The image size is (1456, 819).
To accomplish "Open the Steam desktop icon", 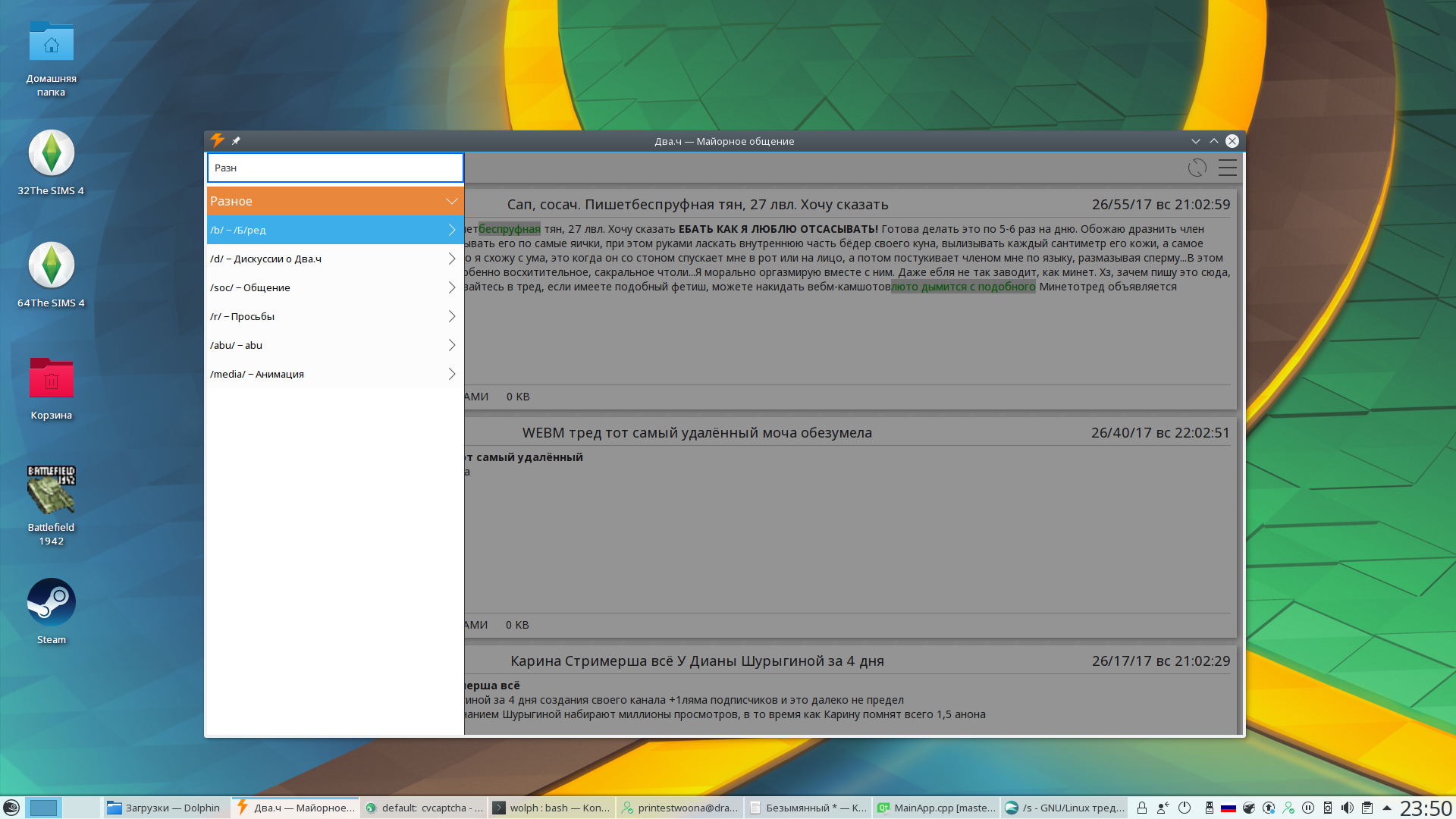I will point(52,611).
